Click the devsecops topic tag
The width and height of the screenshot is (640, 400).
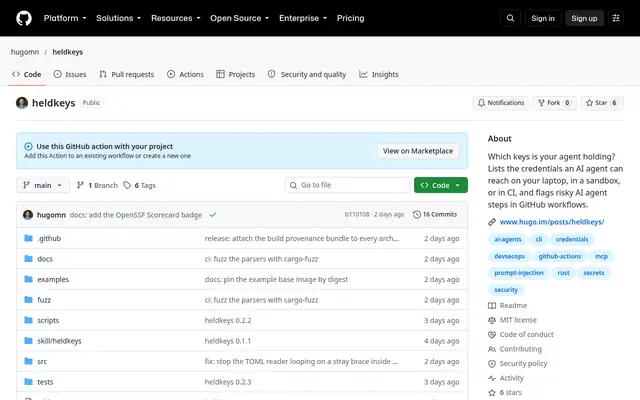[x=509, y=256]
